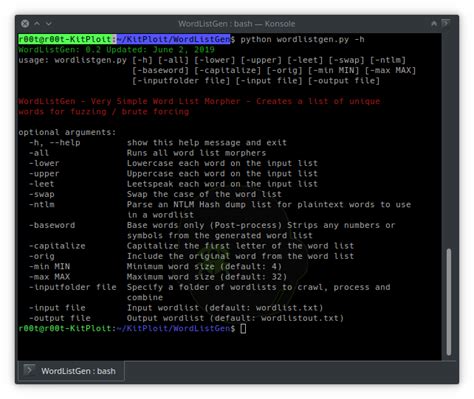Click the highlighted ~/KitPloit/WordListGen path
474x399 pixels.
[x=173, y=39]
